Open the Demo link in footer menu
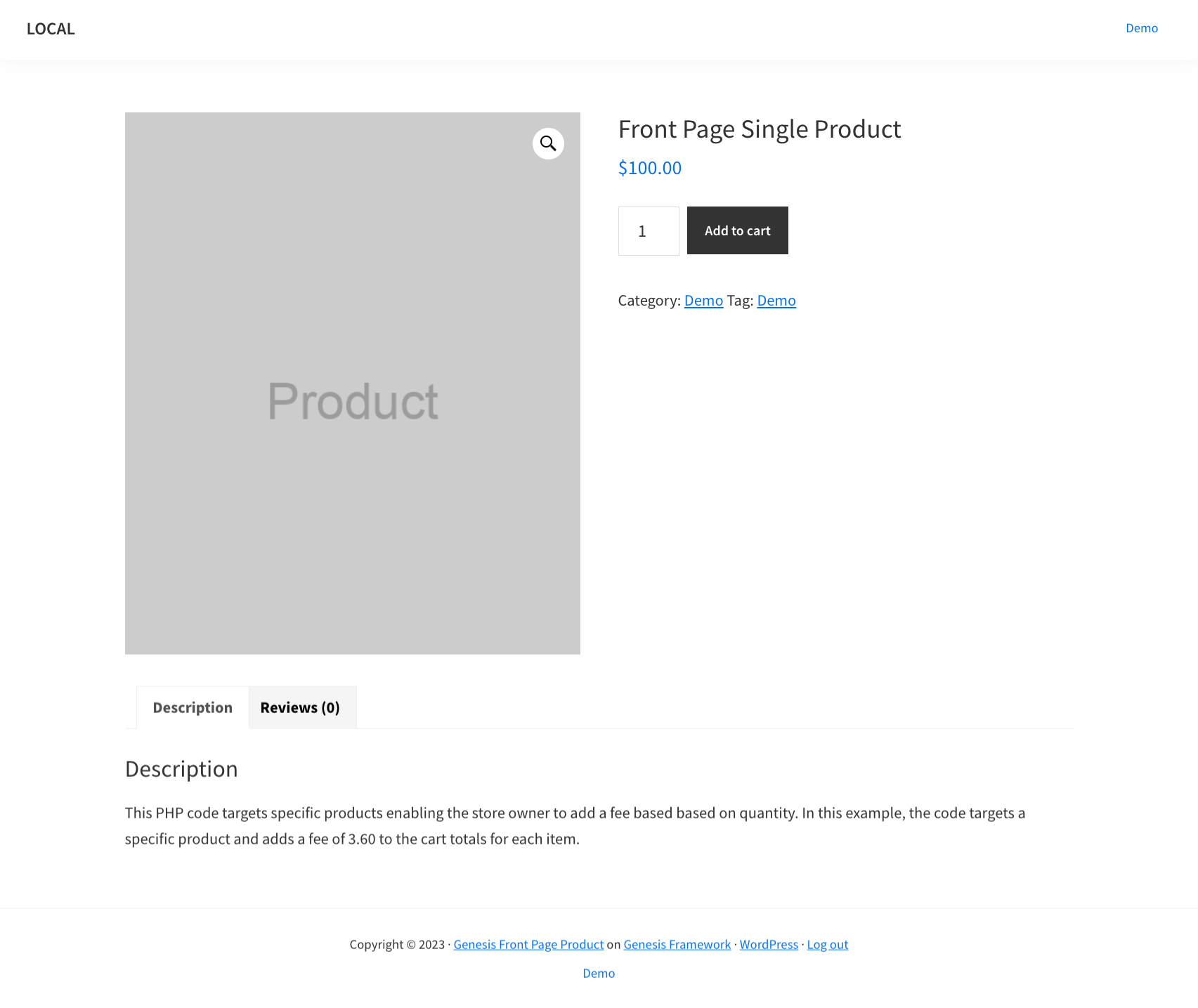This screenshot has height=1008, width=1198. coord(599,974)
